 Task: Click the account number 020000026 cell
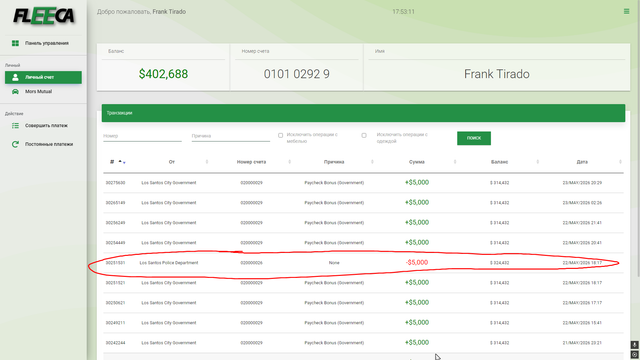pos(251,263)
